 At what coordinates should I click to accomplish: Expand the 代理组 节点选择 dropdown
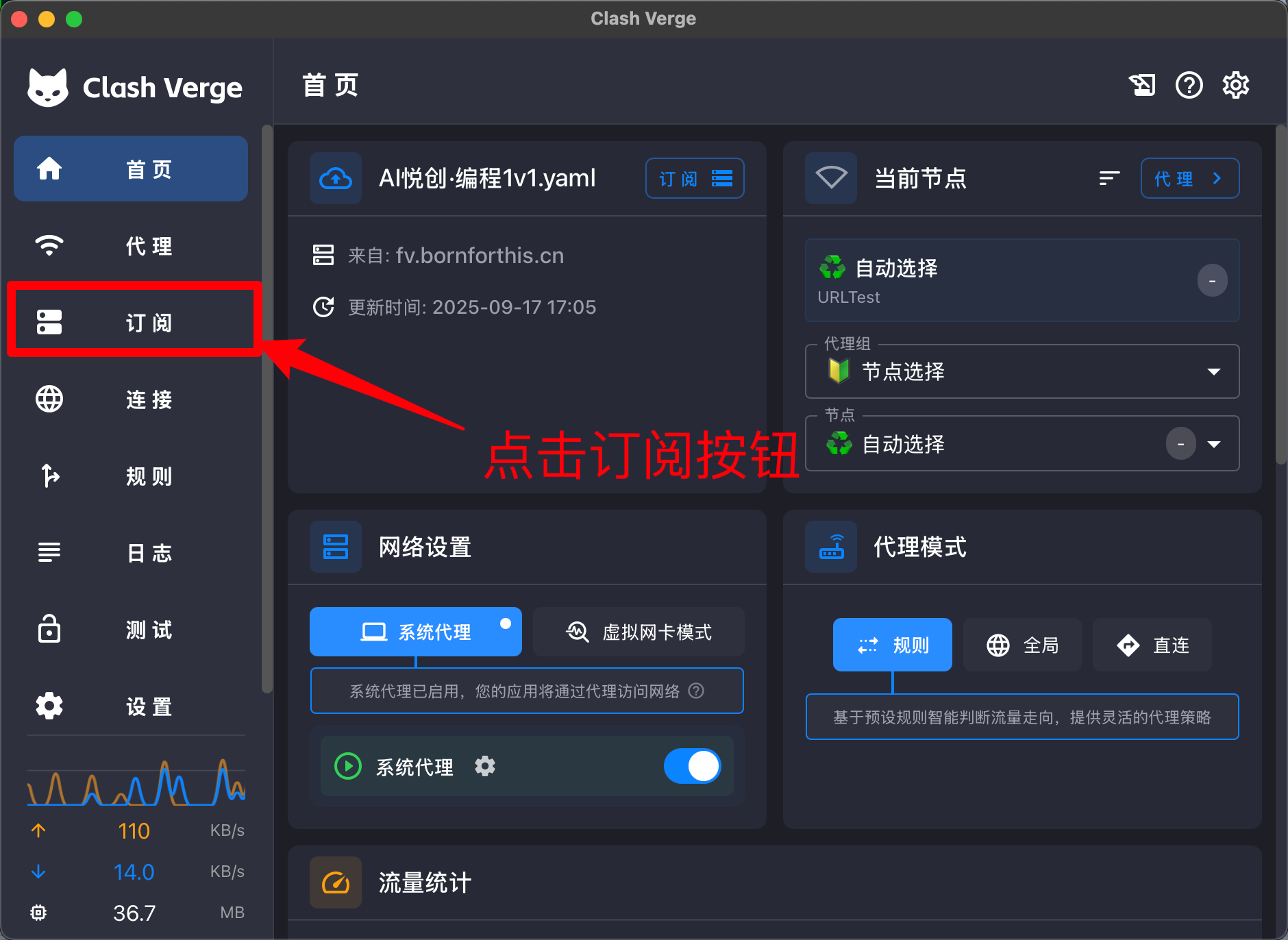1022,371
